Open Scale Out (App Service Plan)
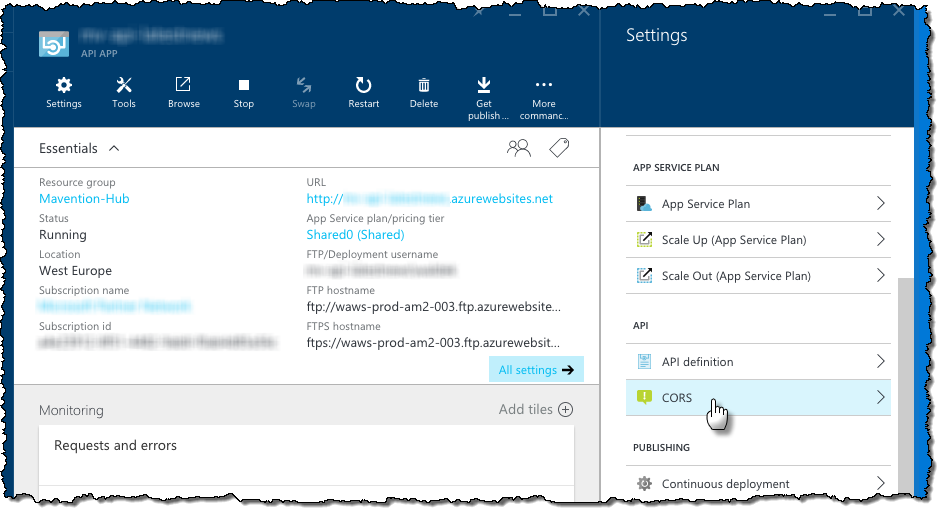 coord(758,276)
